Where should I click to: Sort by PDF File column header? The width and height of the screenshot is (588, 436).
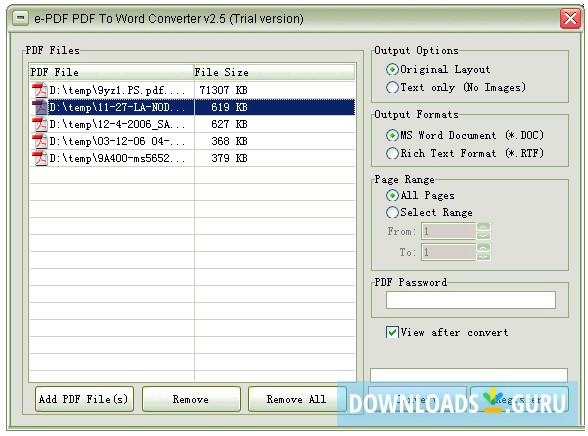pyautogui.click(x=111, y=72)
